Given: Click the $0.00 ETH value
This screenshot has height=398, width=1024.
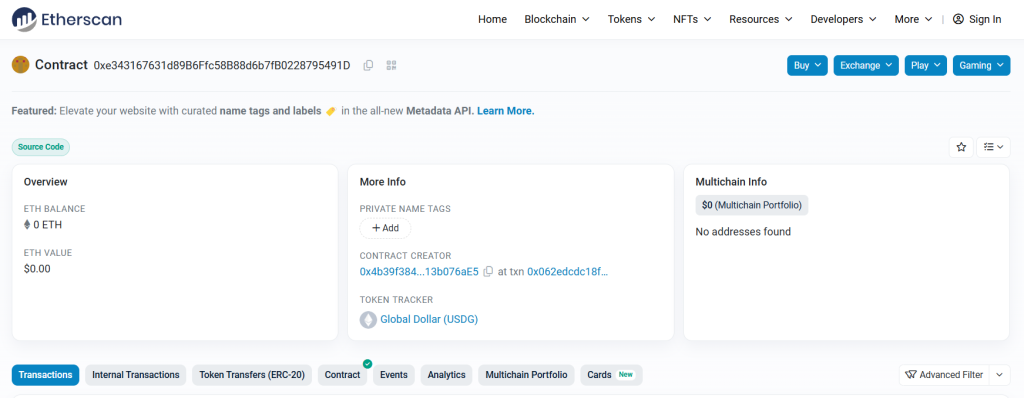Looking at the screenshot, I should pyautogui.click(x=37, y=269).
